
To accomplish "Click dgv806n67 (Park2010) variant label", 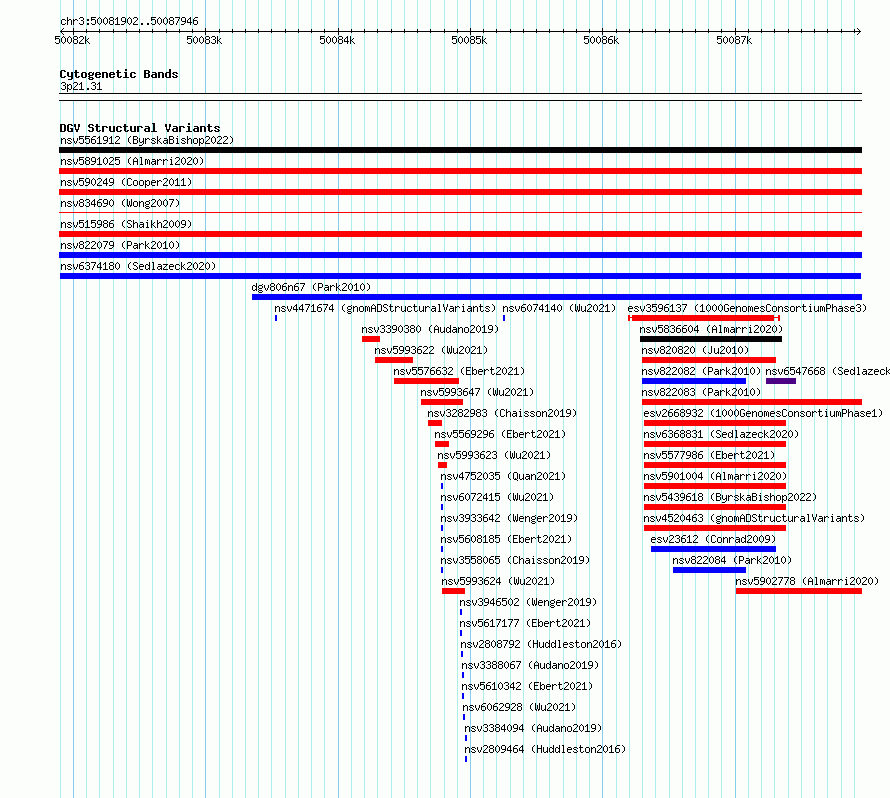I will [311, 287].
